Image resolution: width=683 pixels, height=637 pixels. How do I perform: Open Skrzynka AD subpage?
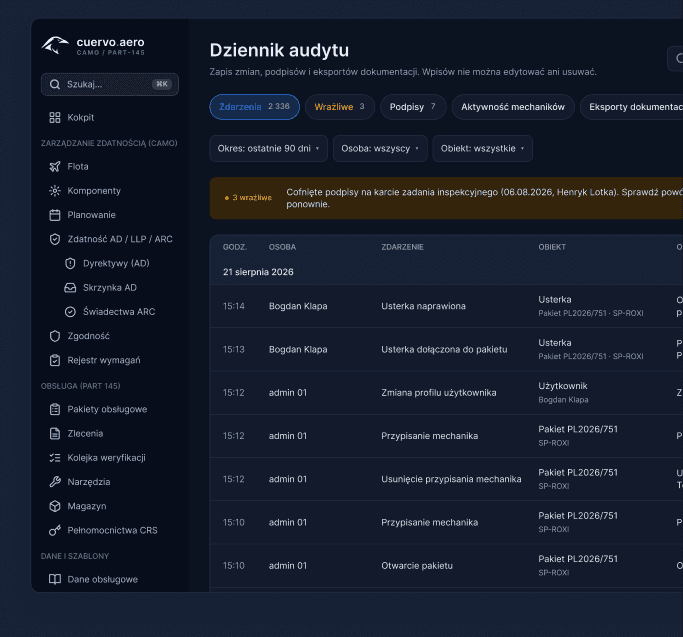110,288
